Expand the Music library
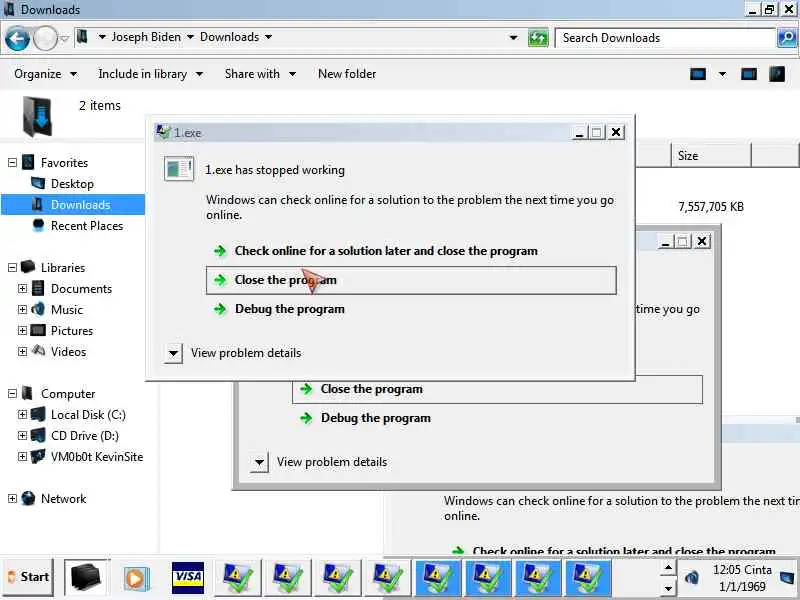The image size is (800, 600). [x=22, y=309]
